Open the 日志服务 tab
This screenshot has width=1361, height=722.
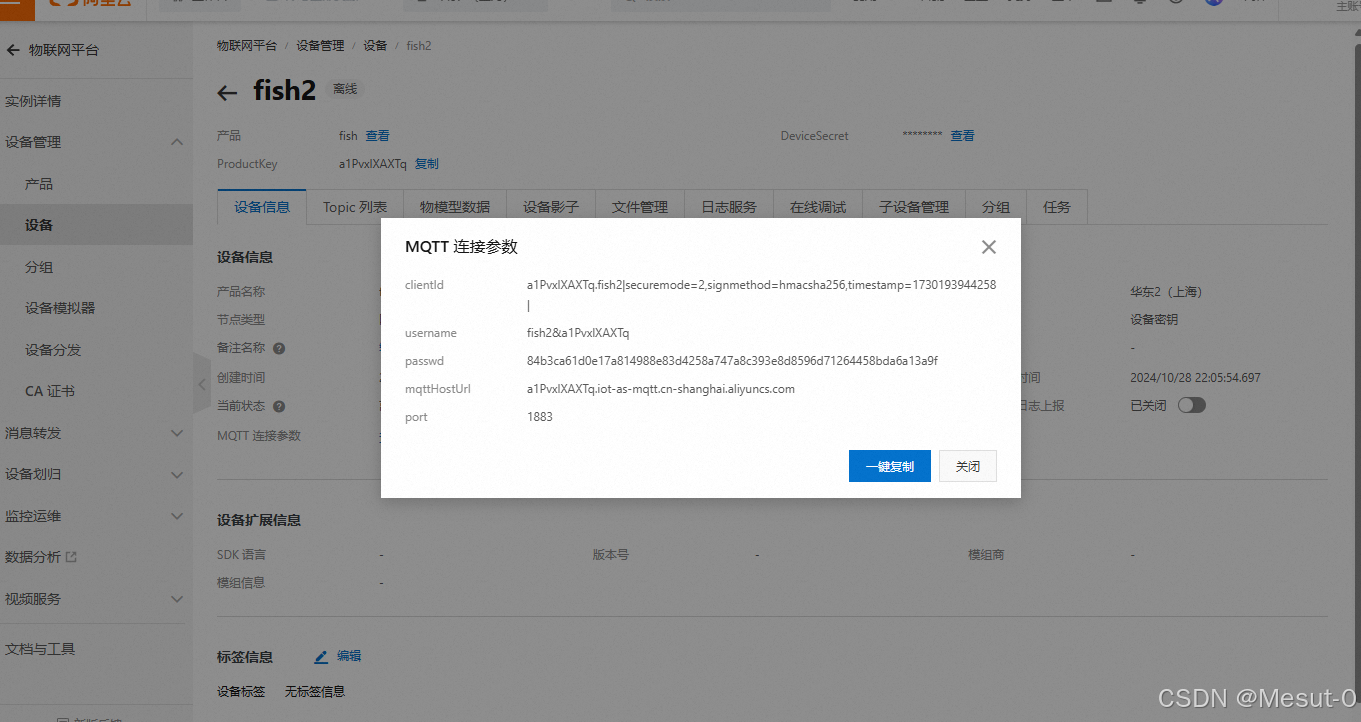pyautogui.click(x=729, y=207)
